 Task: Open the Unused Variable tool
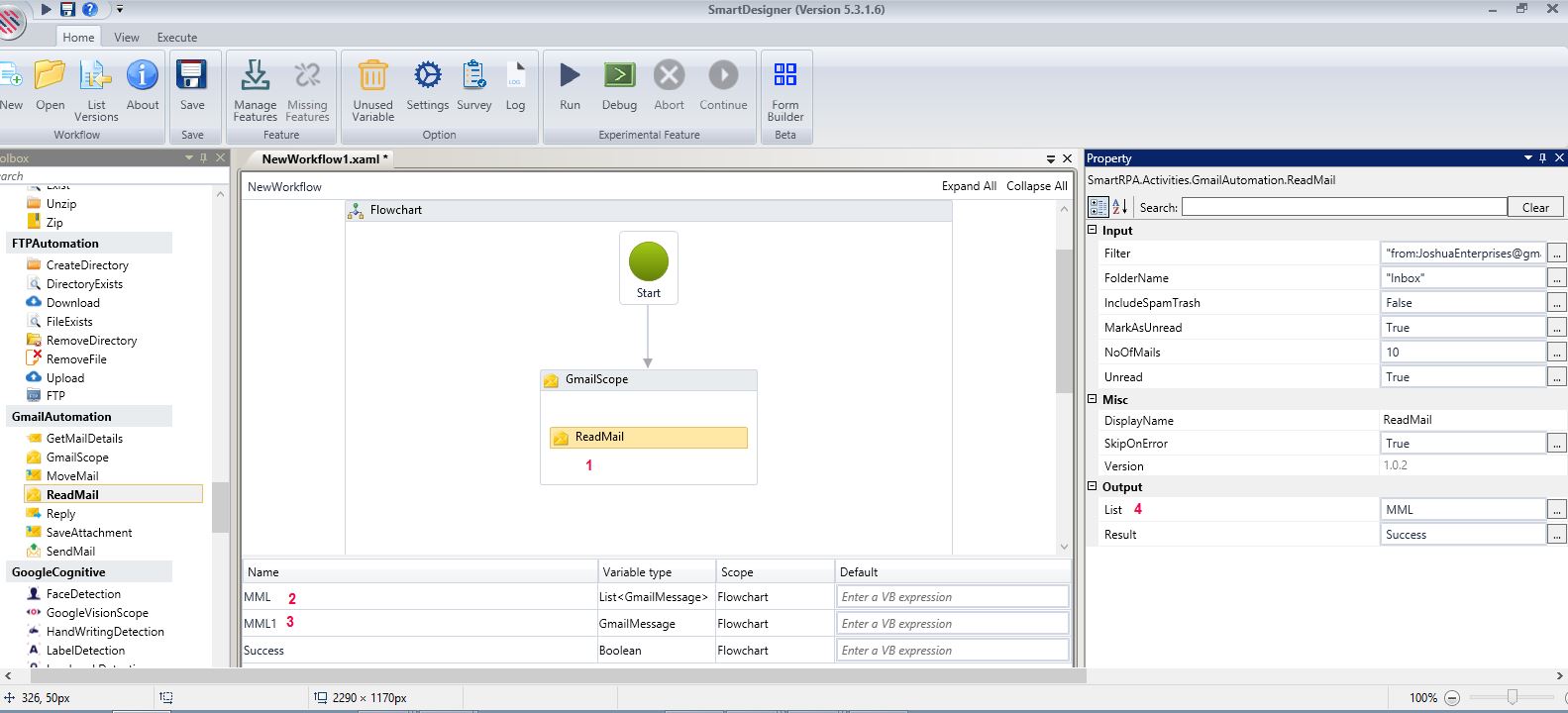372,76
